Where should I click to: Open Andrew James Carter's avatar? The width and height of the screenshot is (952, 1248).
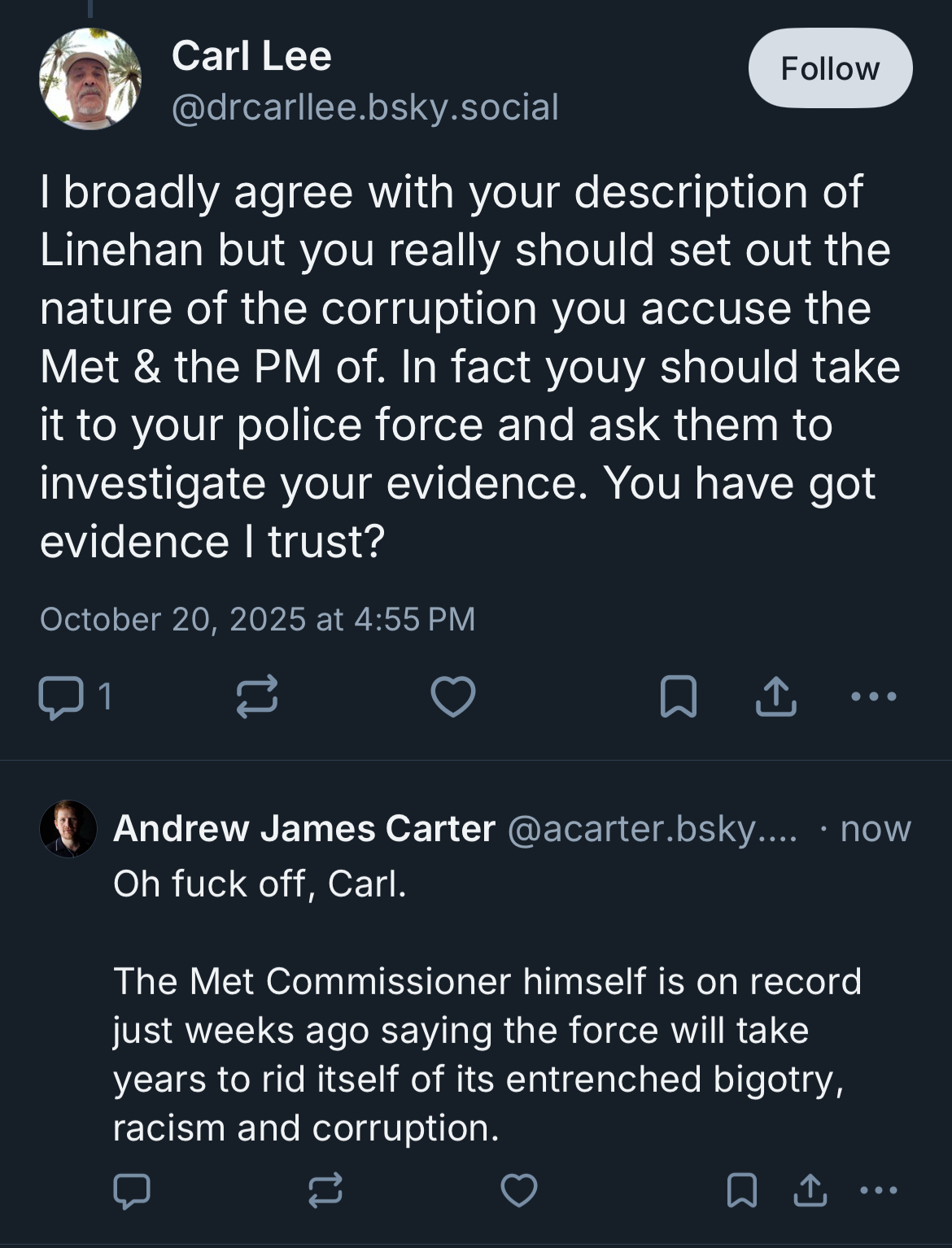(x=68, y=829)
